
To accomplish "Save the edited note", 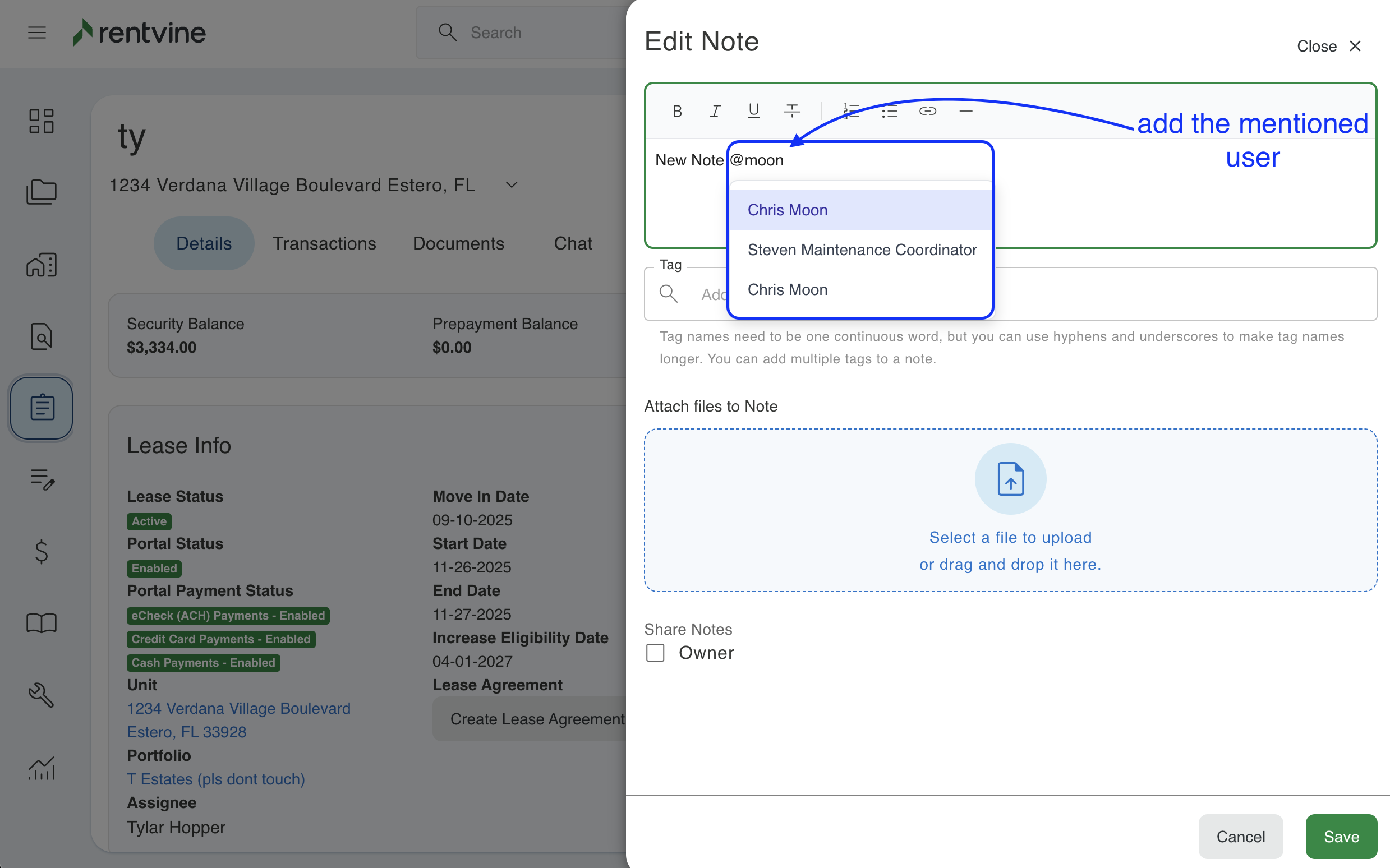I will click(1341, 836).
